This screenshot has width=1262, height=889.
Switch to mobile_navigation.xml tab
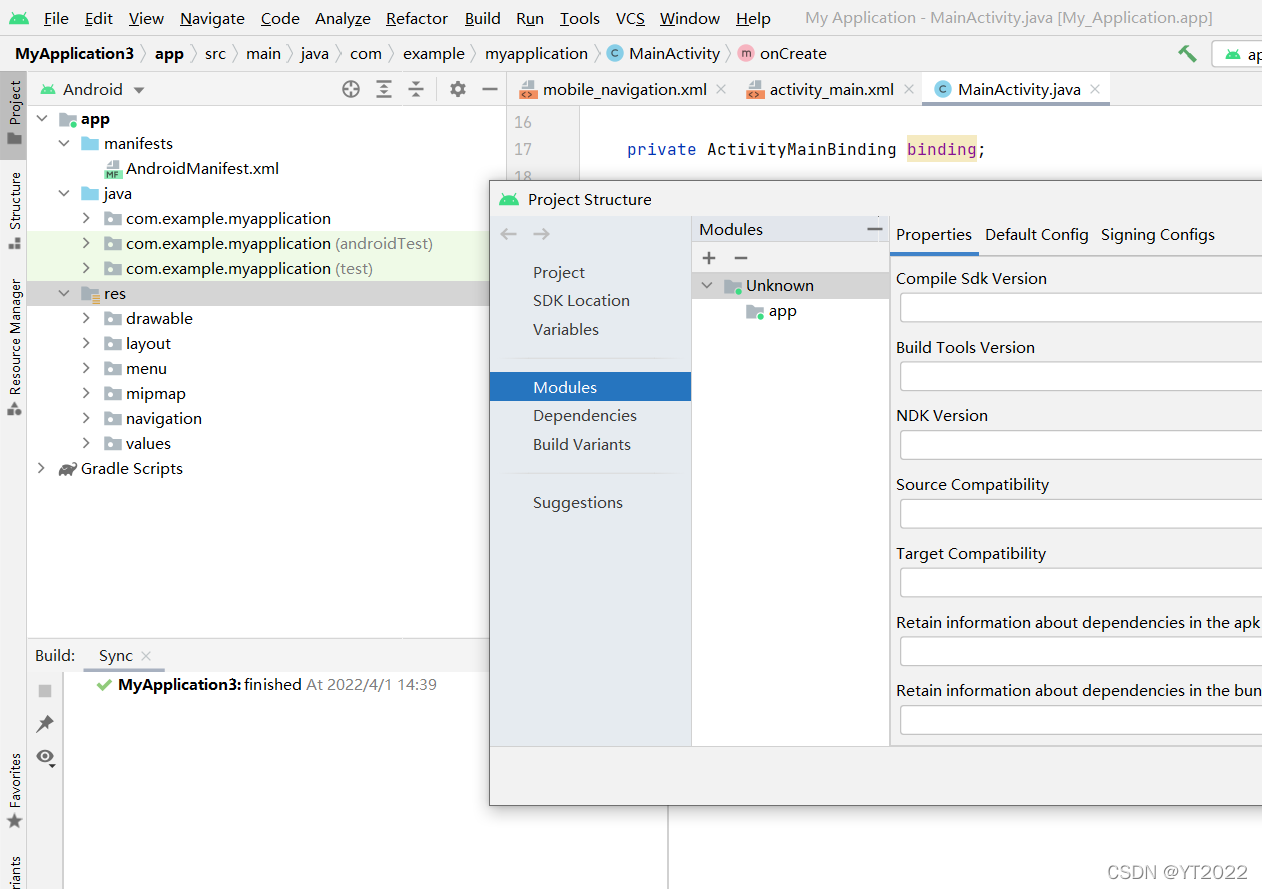[624, 89]
